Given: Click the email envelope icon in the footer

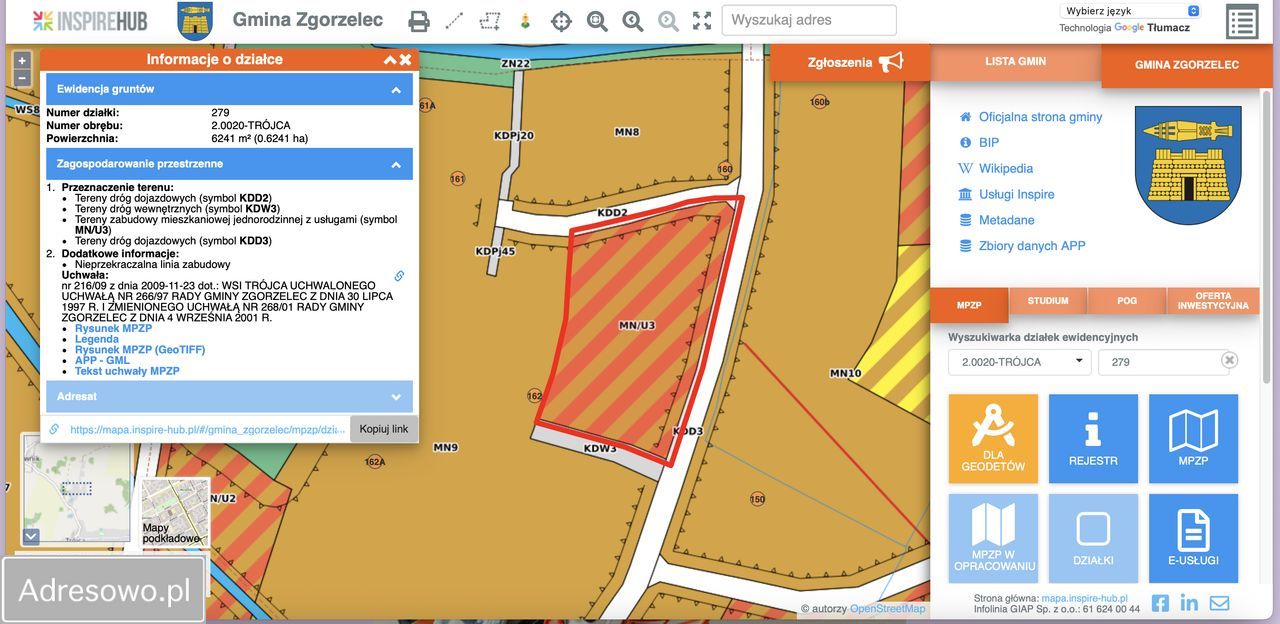Looking at the screenshot, I should point(1219,603).
